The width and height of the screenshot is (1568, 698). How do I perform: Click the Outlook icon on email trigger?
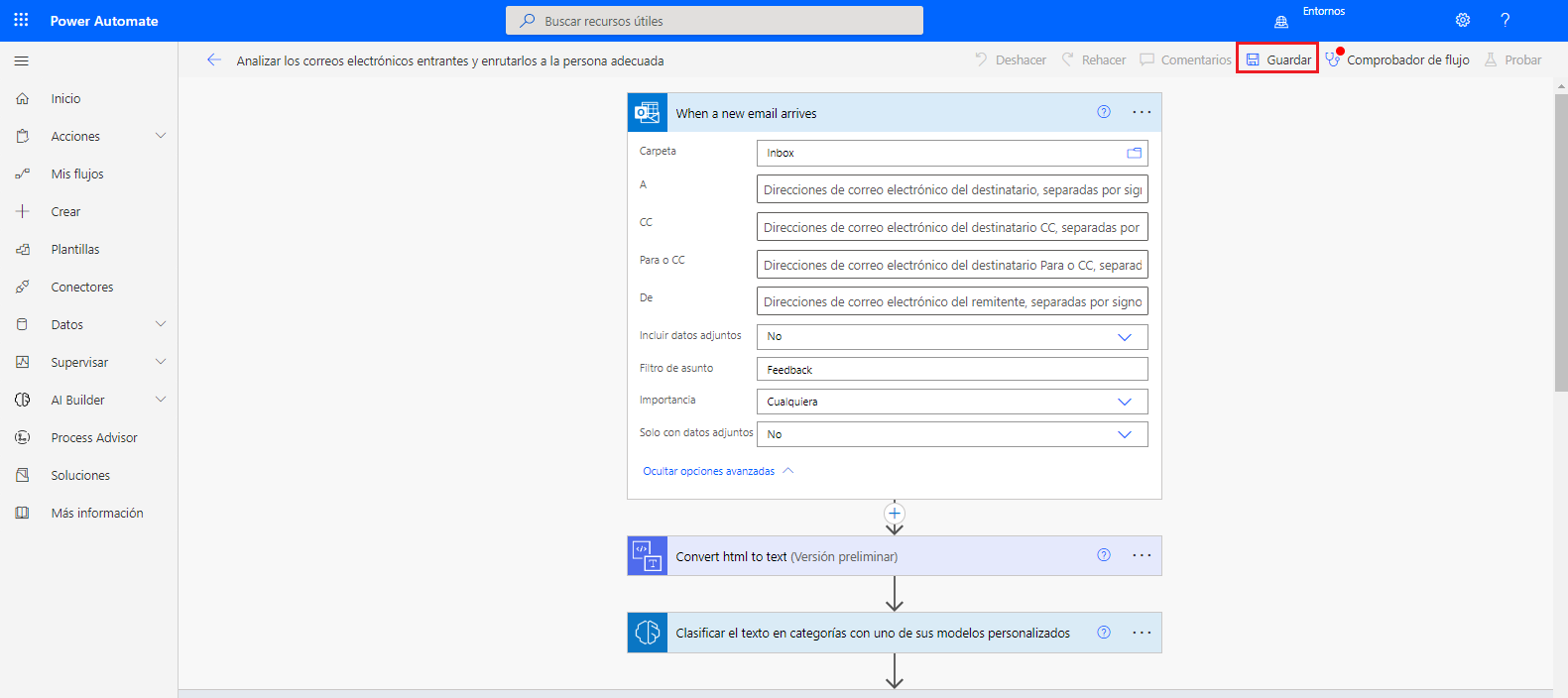648,113
